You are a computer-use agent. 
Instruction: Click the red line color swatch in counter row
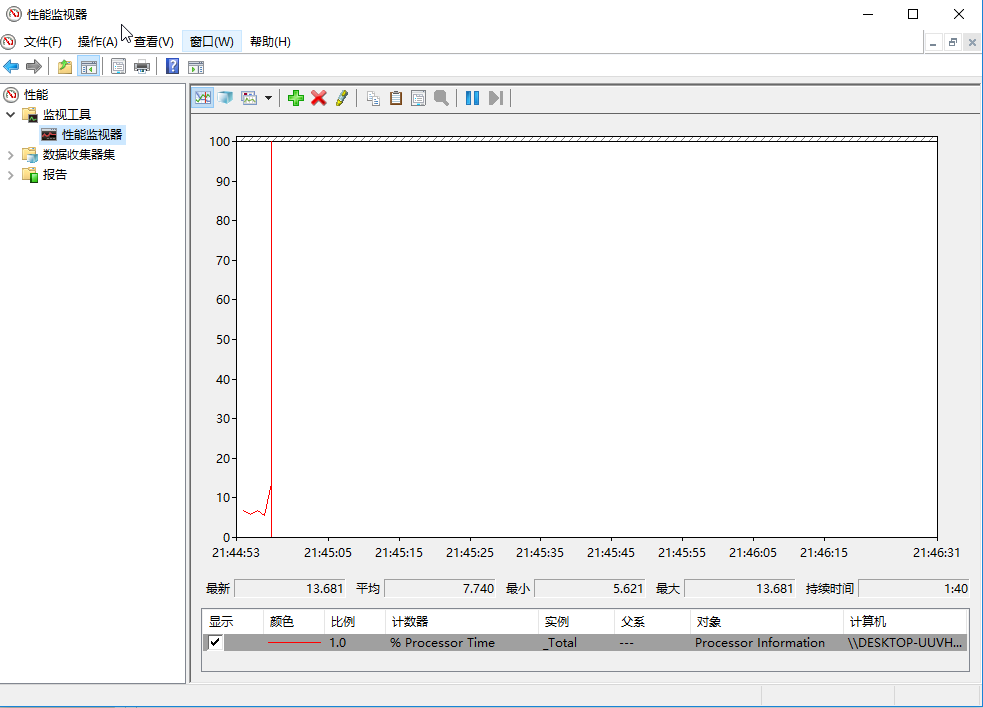(x=294, y=642)
